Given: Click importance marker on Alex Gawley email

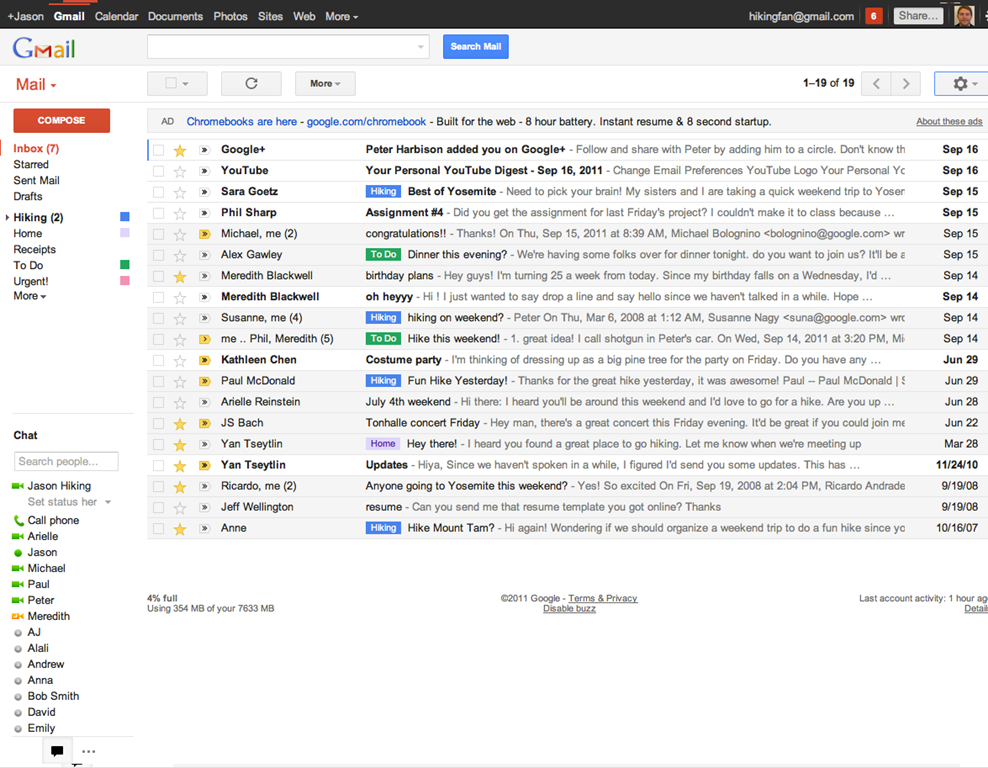Looking at the screenshot, I should click(x=204, y=255).
